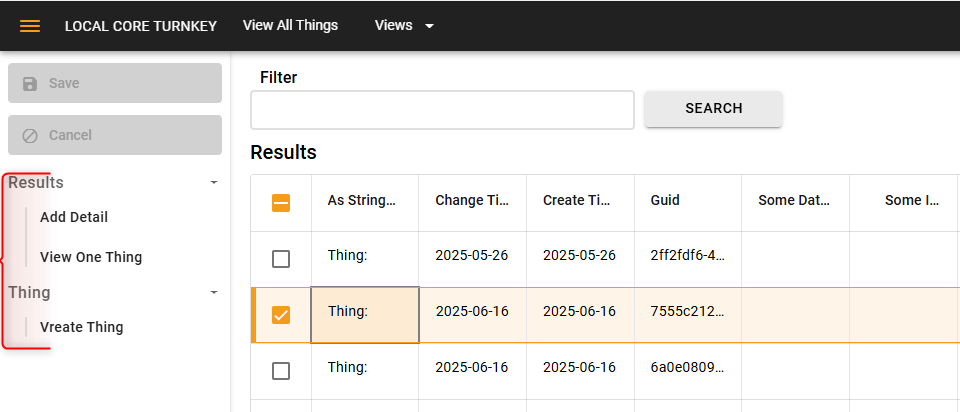Open the hamburger navigation menu
Viewport: 960px width, 412px height.
(30, 26)
